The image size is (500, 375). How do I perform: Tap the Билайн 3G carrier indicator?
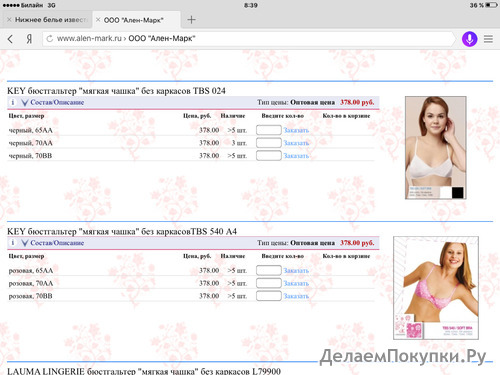tap(29, 5)
